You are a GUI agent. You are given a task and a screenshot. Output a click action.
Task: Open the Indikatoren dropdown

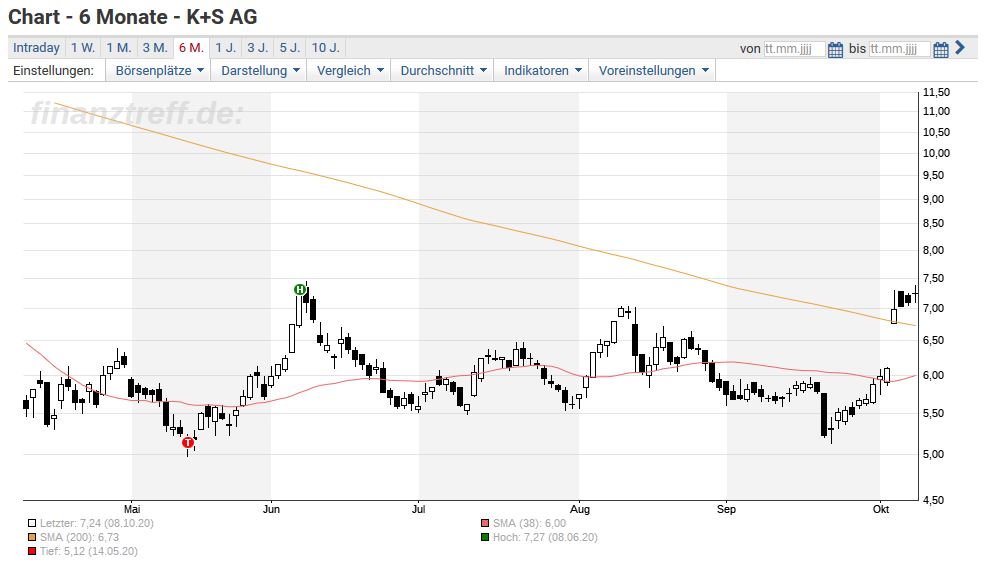coord(542,70)
